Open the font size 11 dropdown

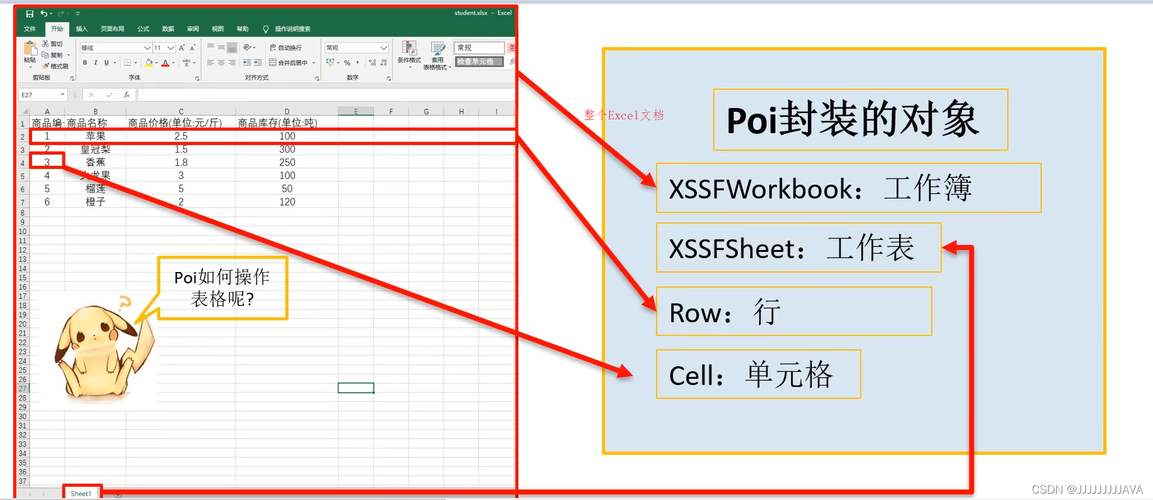[171, 48]
